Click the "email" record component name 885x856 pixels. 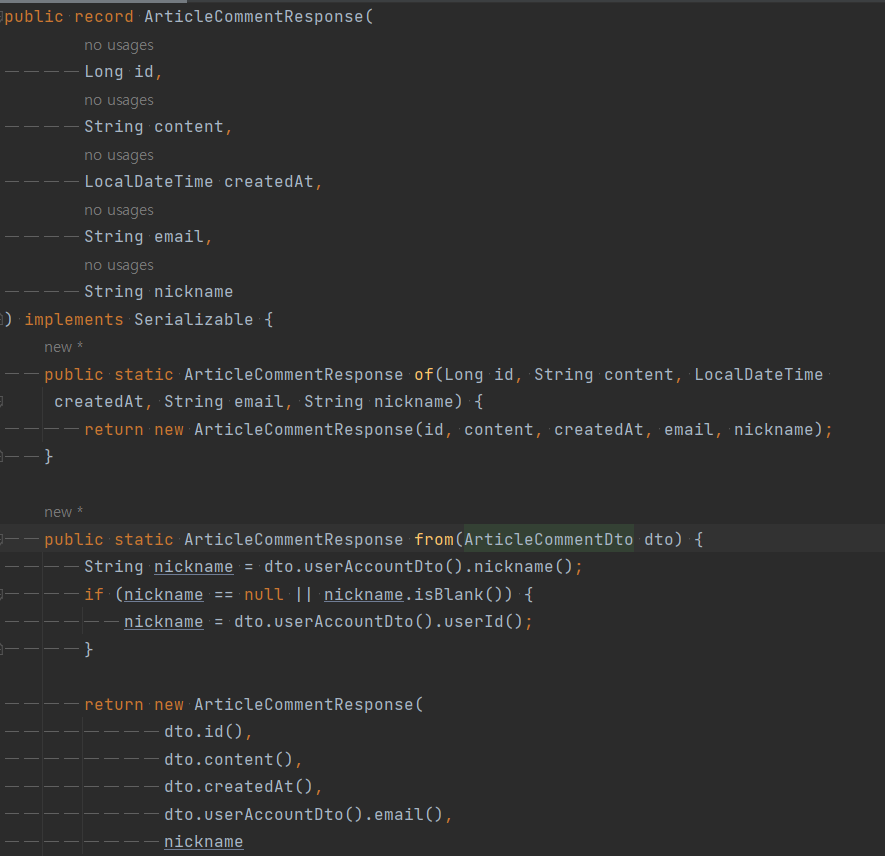[178, 236]
